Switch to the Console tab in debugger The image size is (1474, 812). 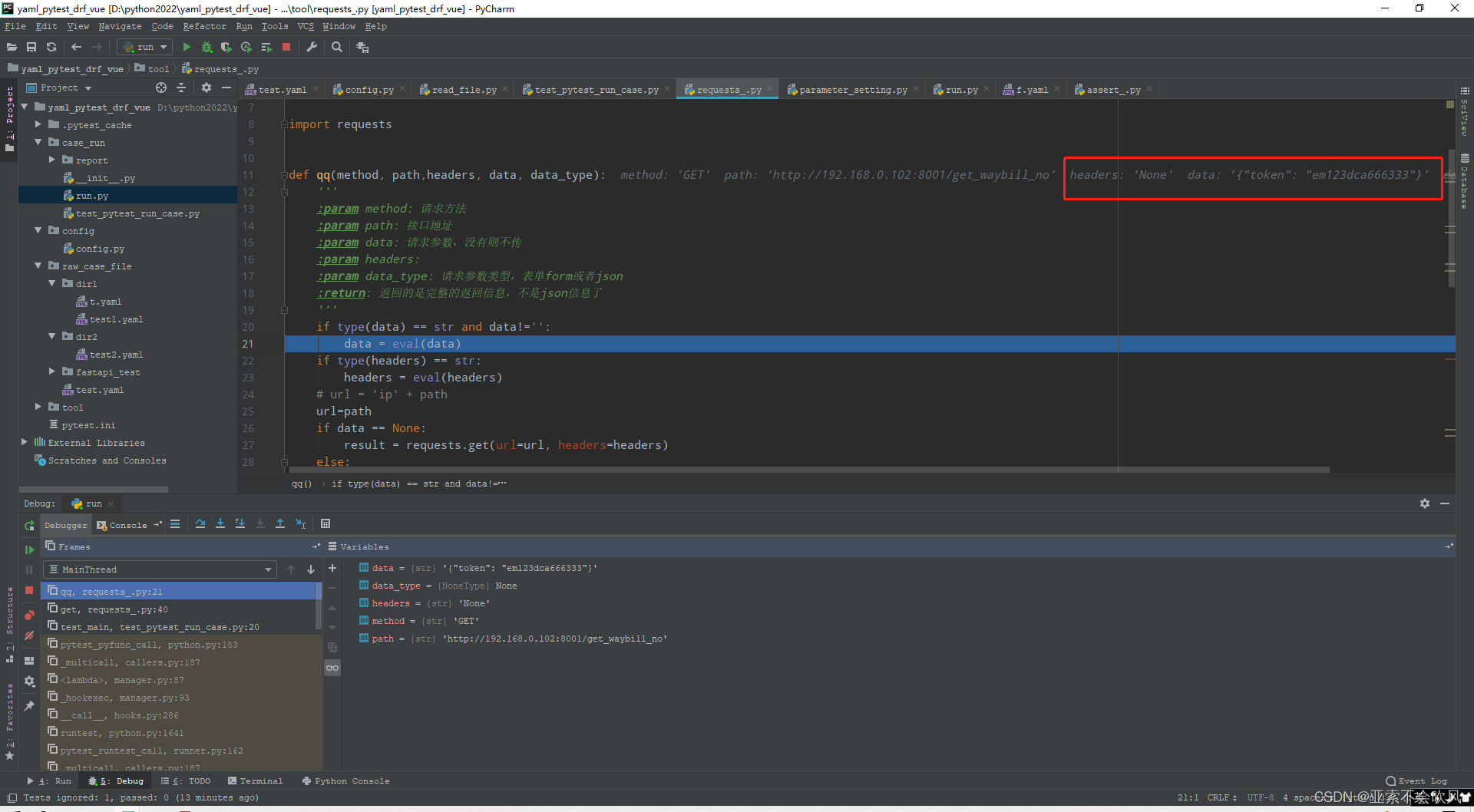pyautogui.click(x=123, y=525)
